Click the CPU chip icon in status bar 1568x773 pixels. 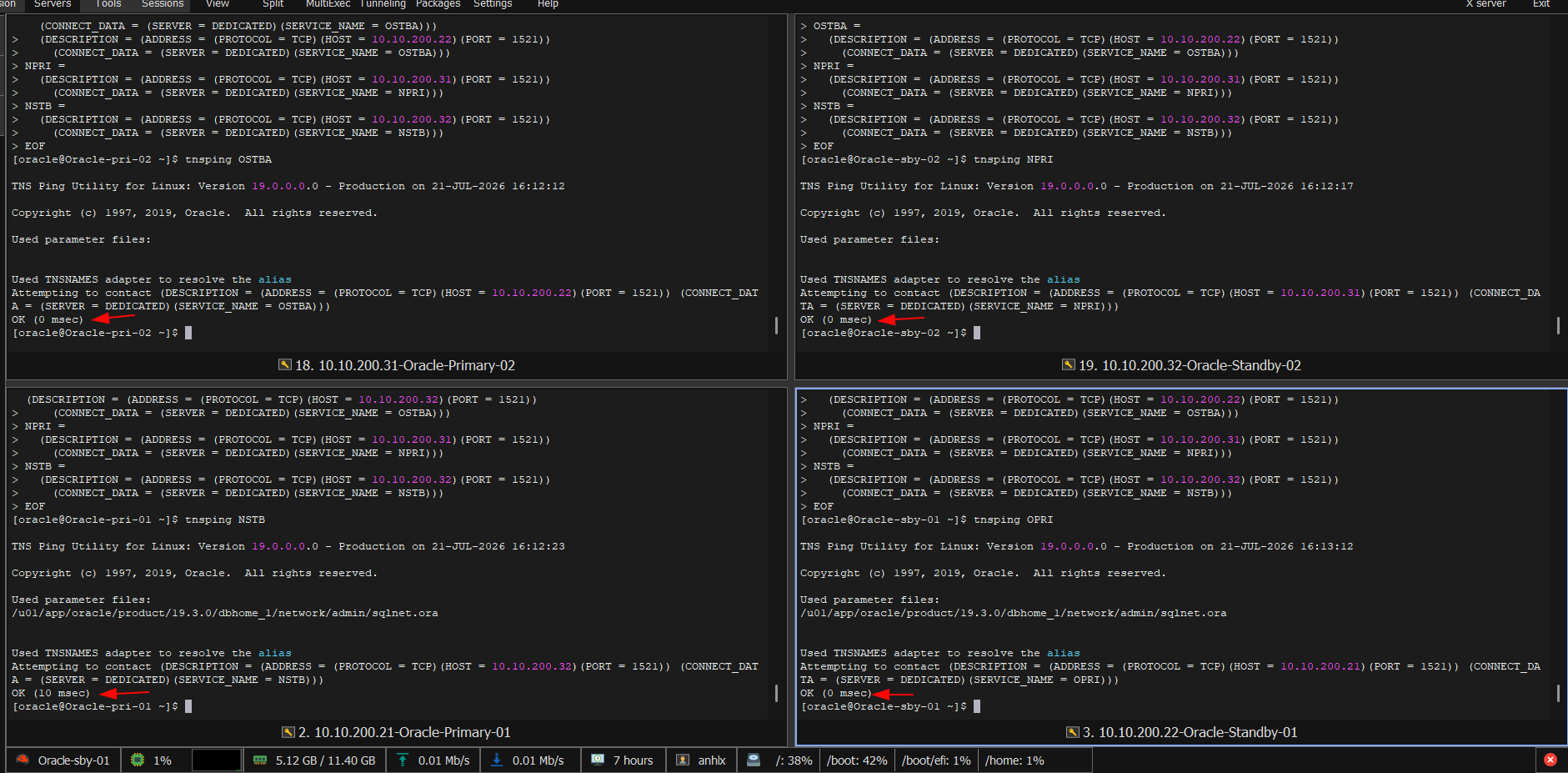point(138,760)
